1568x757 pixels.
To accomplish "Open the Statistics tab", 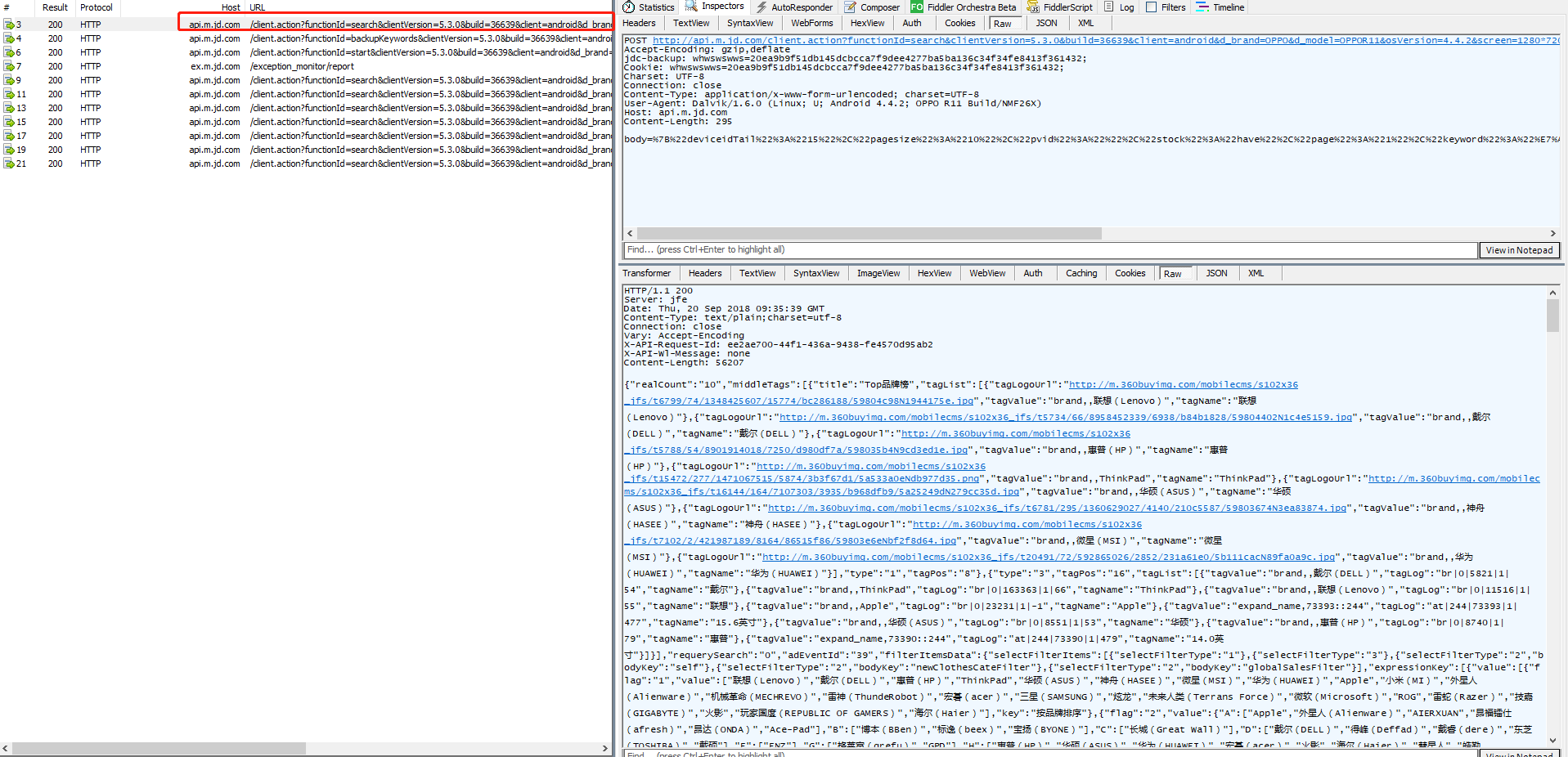I will [649, 7].
